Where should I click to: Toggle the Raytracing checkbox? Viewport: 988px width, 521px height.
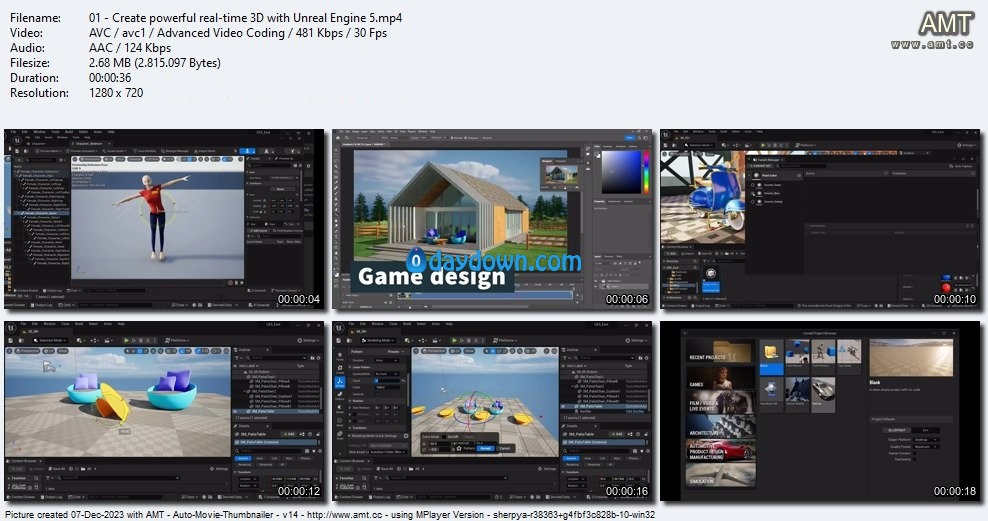[914, 459]
